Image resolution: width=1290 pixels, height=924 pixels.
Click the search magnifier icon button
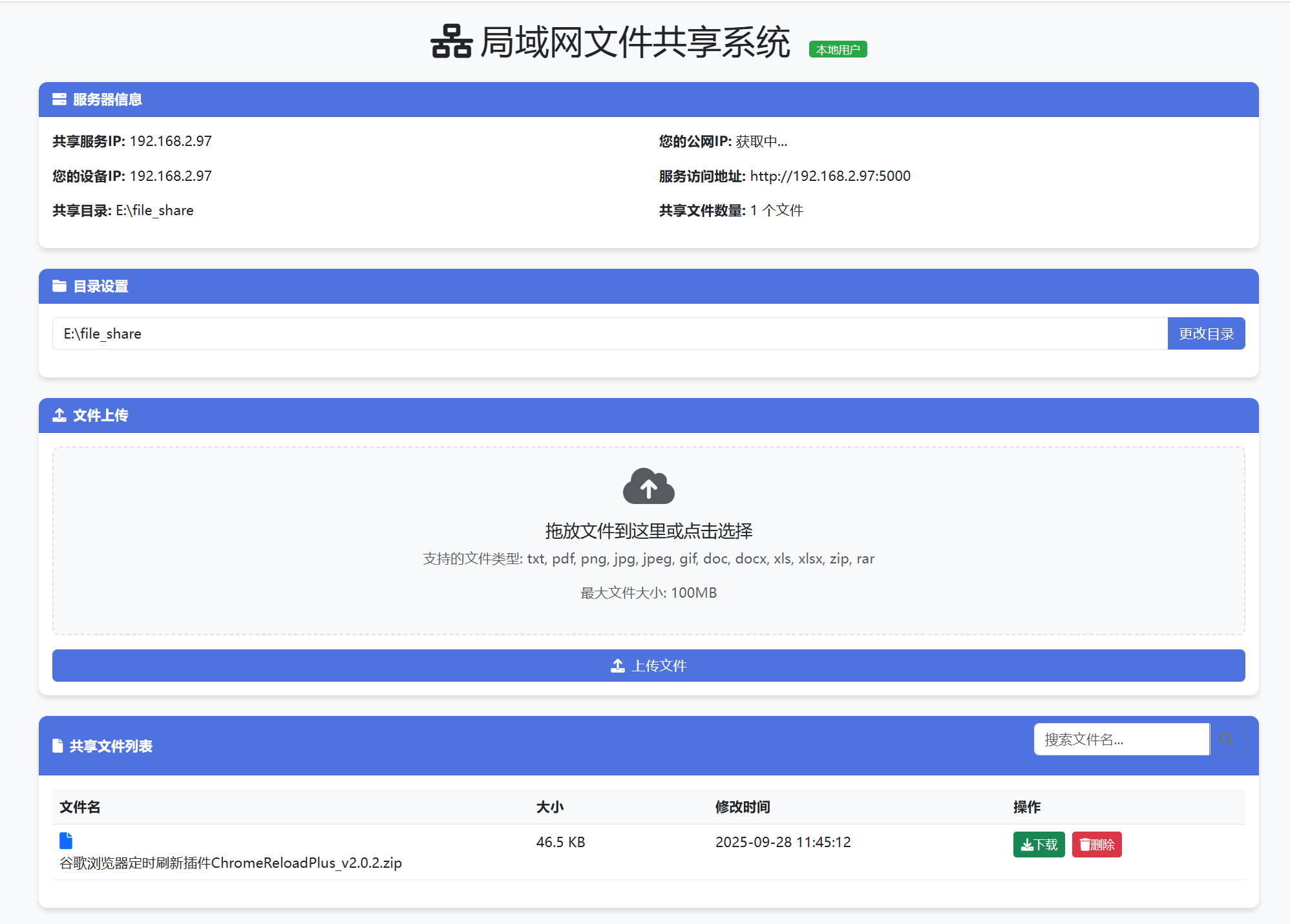[1226, 739]
